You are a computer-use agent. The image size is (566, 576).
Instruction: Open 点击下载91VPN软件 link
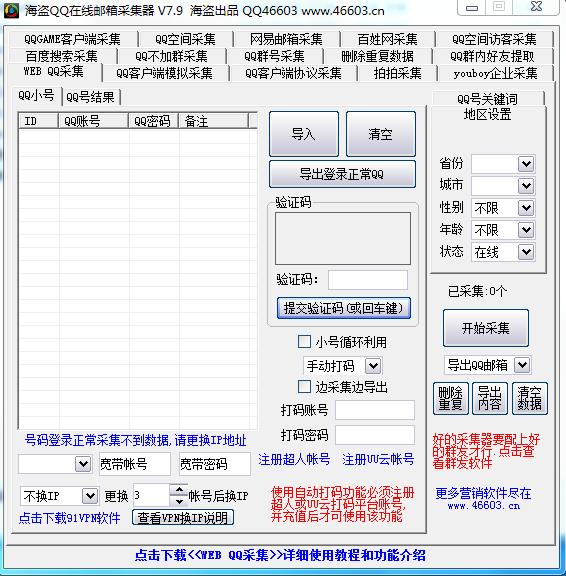pos(69,518)
